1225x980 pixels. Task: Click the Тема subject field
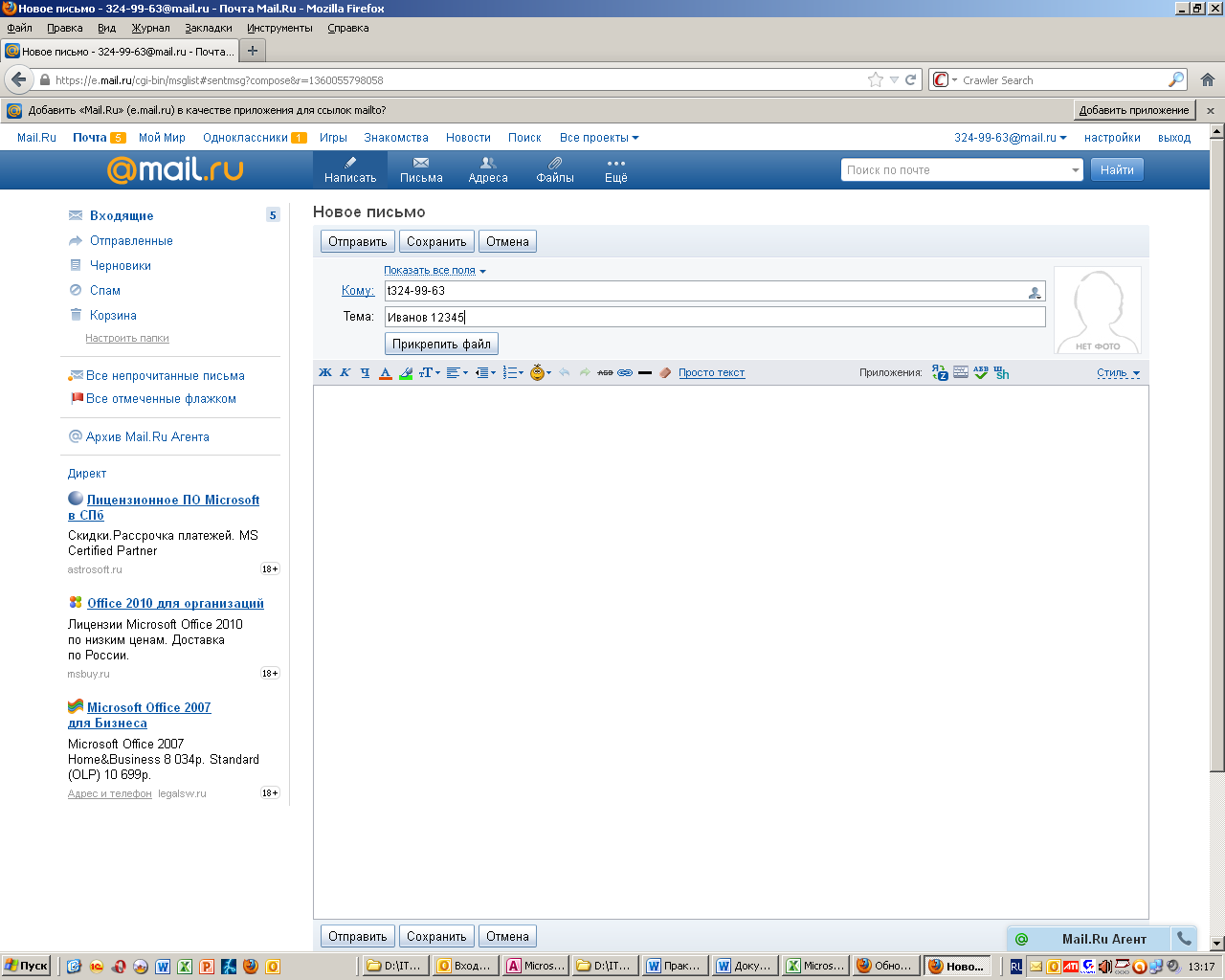(715, 317)
